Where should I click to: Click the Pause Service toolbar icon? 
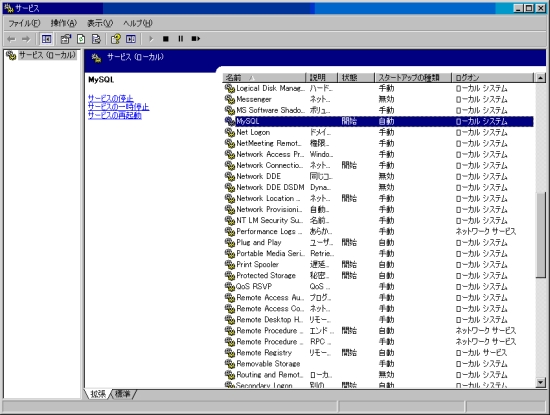[x=180, y=39]
